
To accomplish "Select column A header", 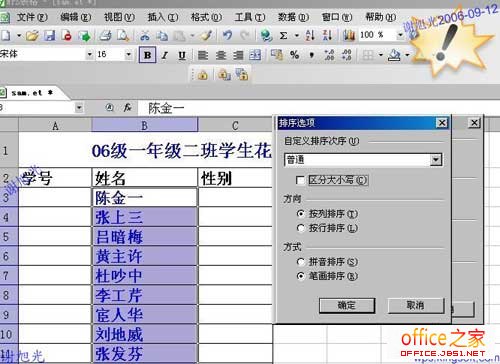I will point(55,126).
